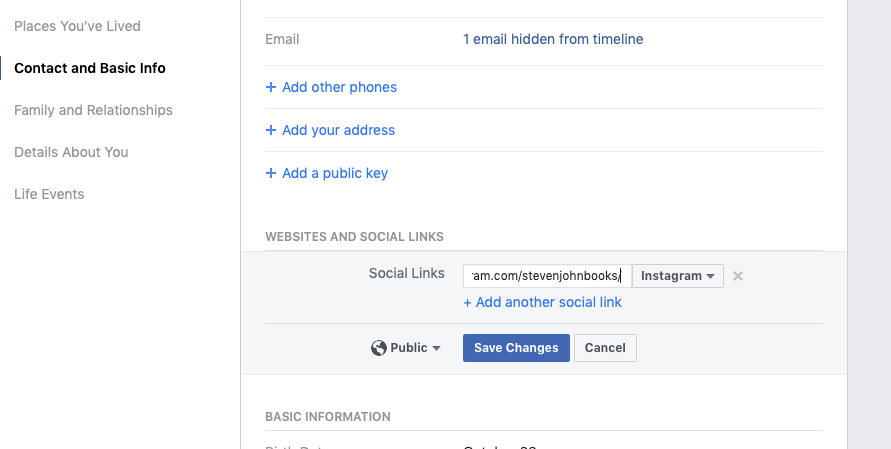Viewport: 891px width, 449px height.
Task: Click 1 email hidden from timeline link
Action: point(553,39)
